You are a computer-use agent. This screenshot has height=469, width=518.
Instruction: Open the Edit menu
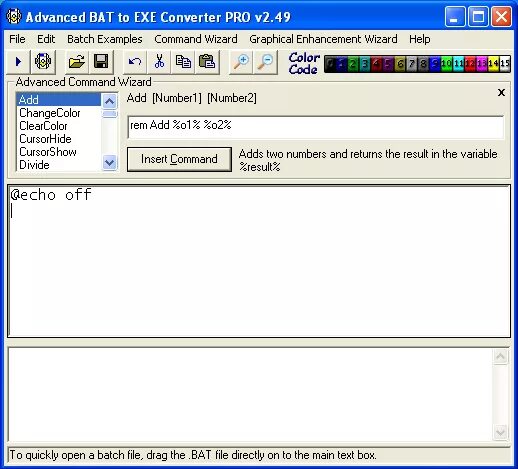(x=46, y=39)
